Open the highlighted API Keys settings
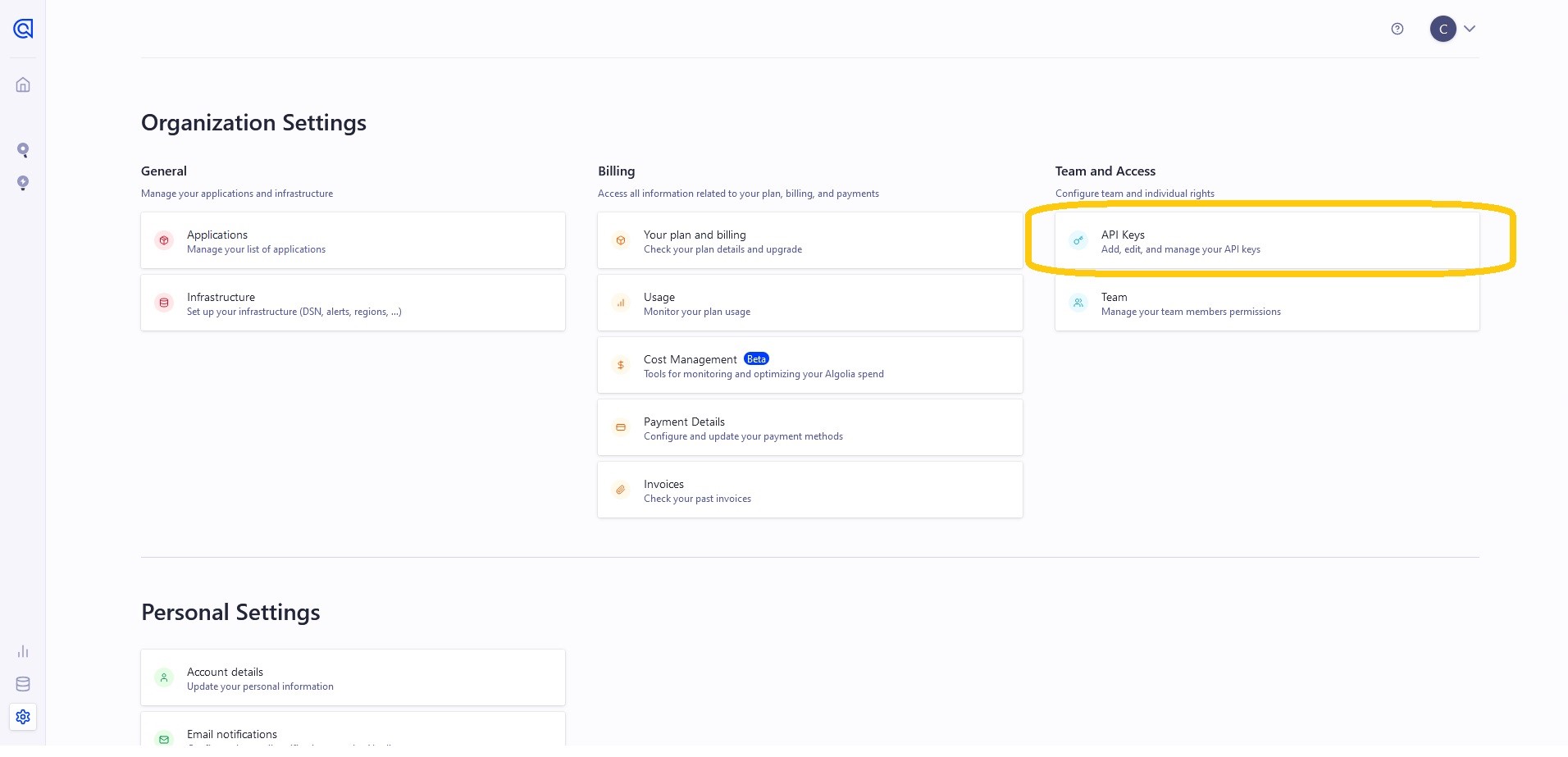Image resolution: width=1568 pixels, height=757 pixels. pos(1267,240)
